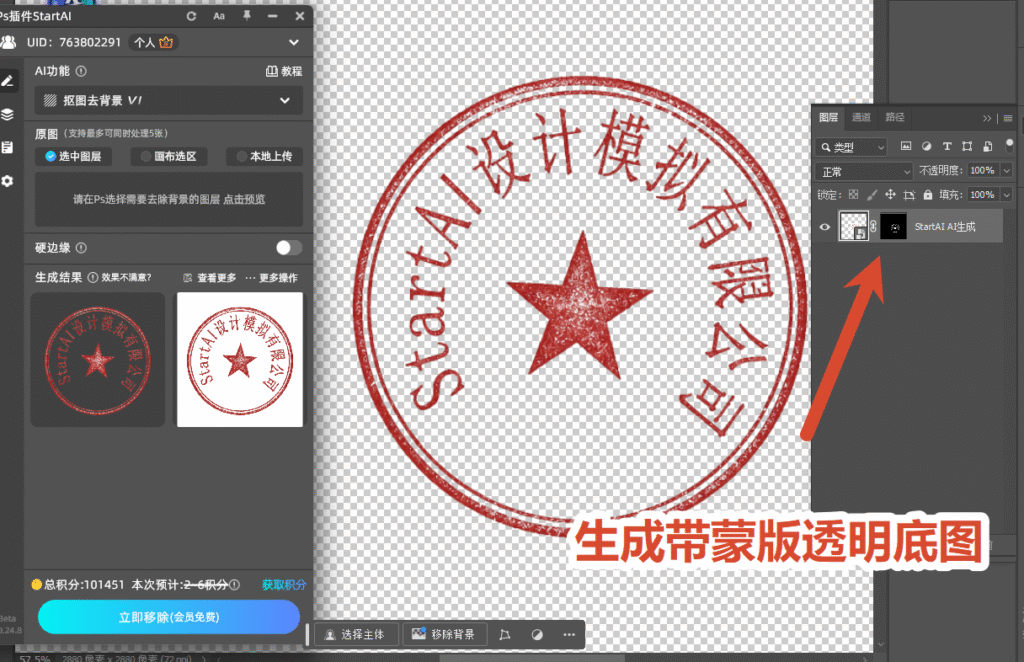Click 选择主体 in contextual task bar
The width and height of the screenshot is (1024, 662).
point(357,635)
